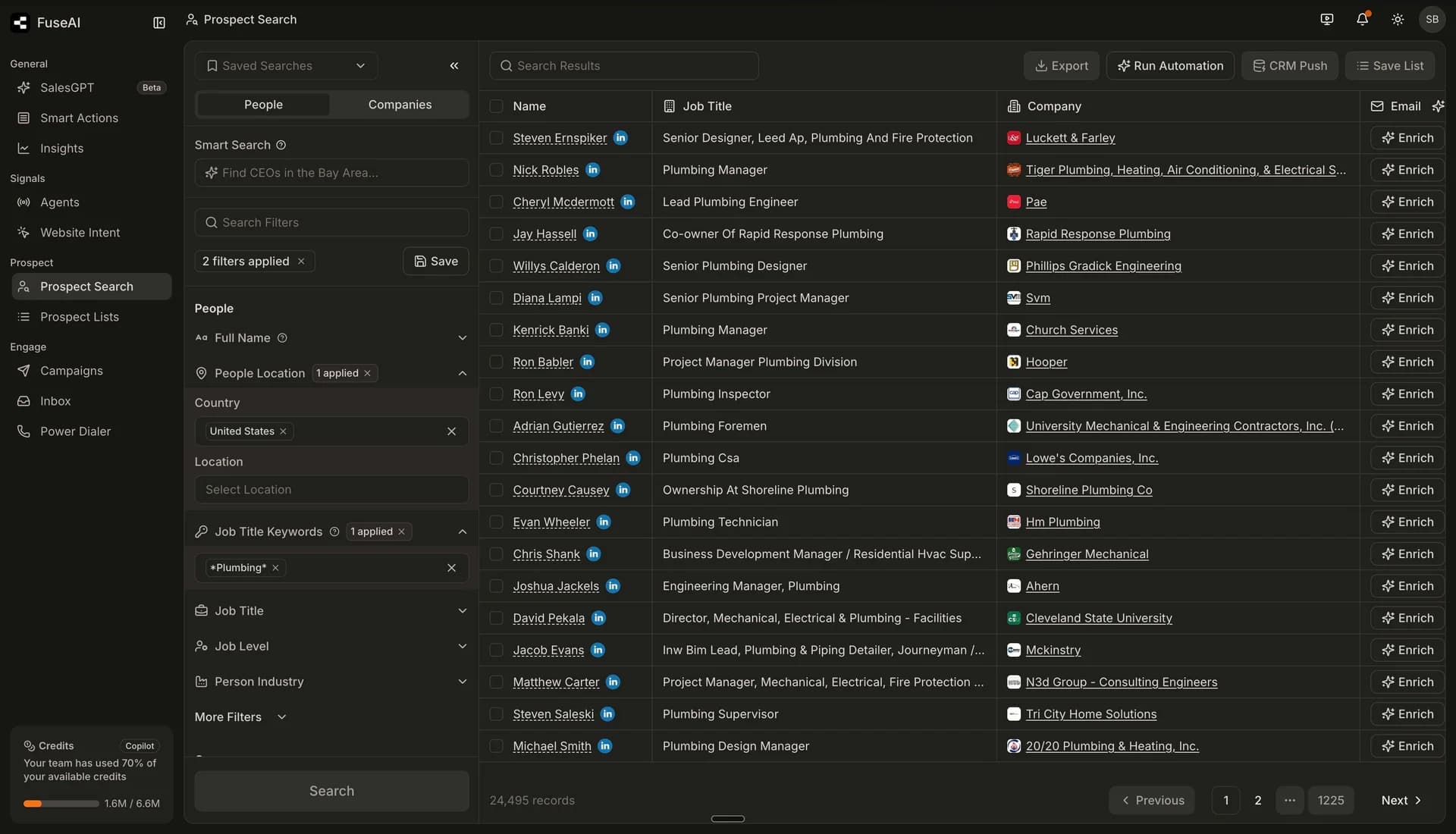Click the Smart Search input field

[331, 172]
